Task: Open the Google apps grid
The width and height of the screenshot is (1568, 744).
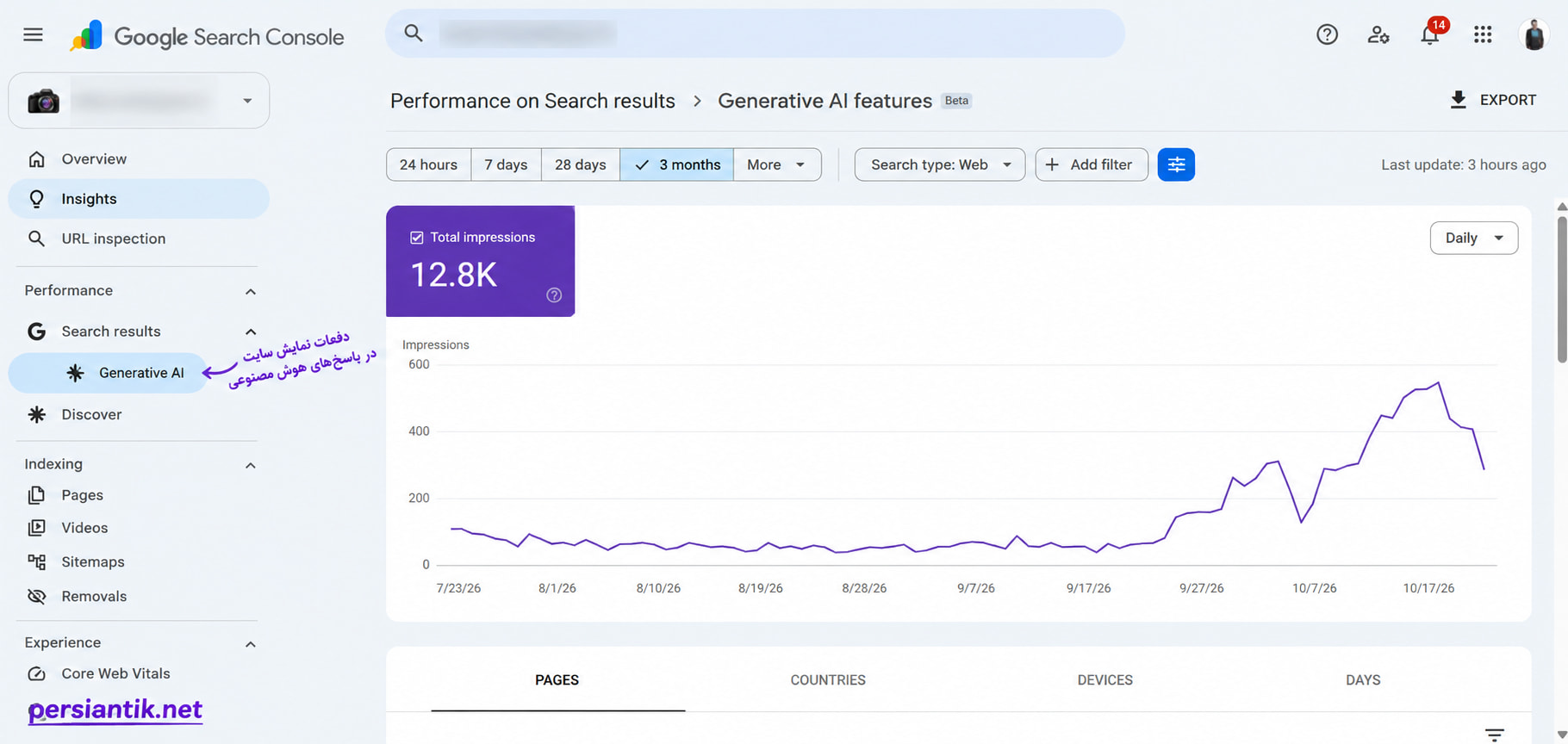Action: coord(1483,34)
